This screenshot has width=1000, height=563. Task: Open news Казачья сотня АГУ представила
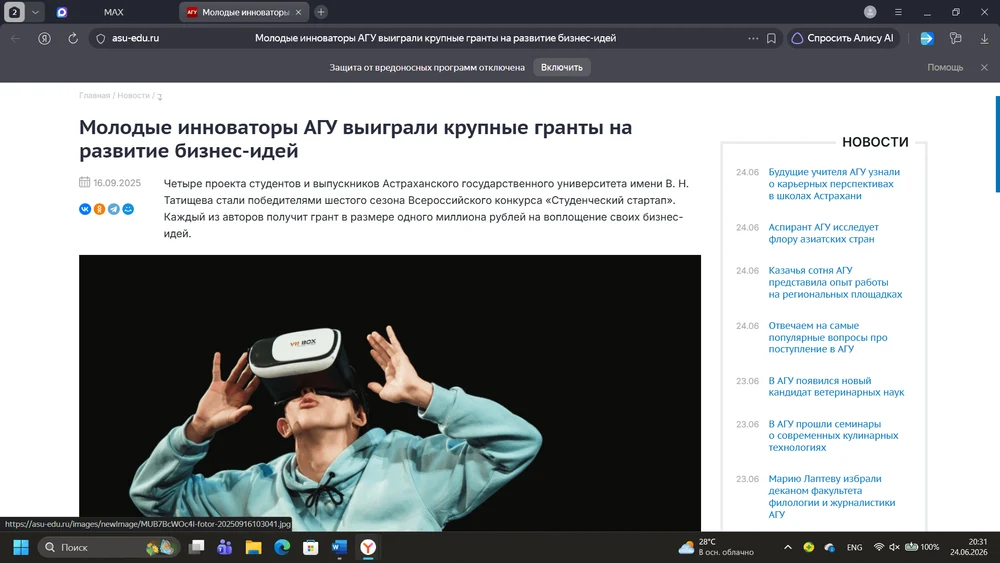835,282
